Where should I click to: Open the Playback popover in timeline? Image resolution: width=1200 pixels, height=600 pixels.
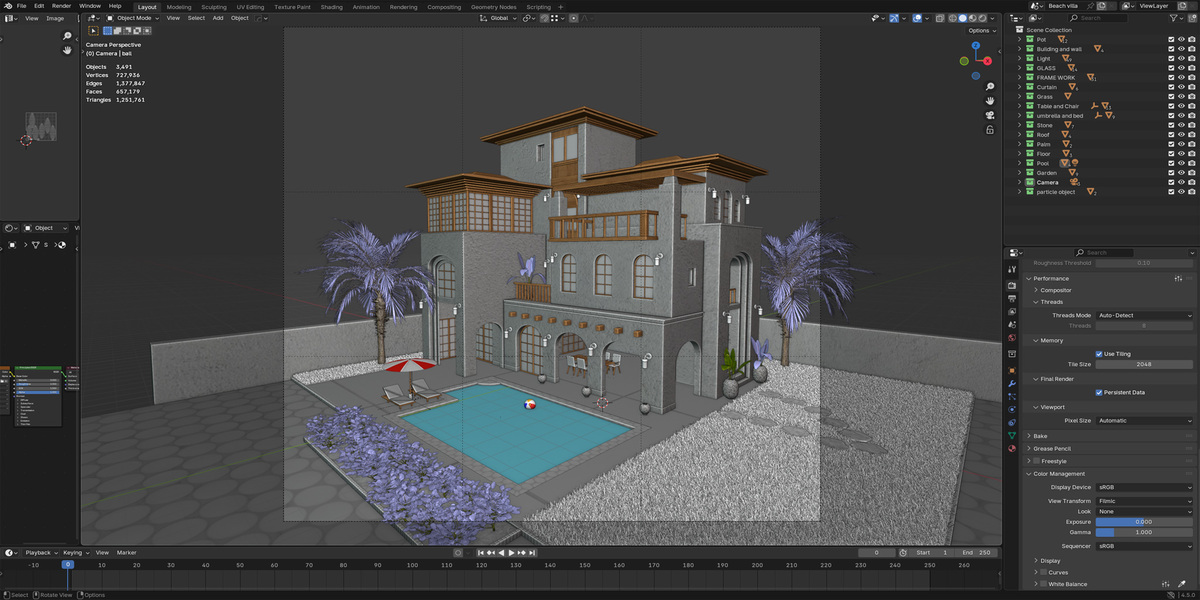40,552
